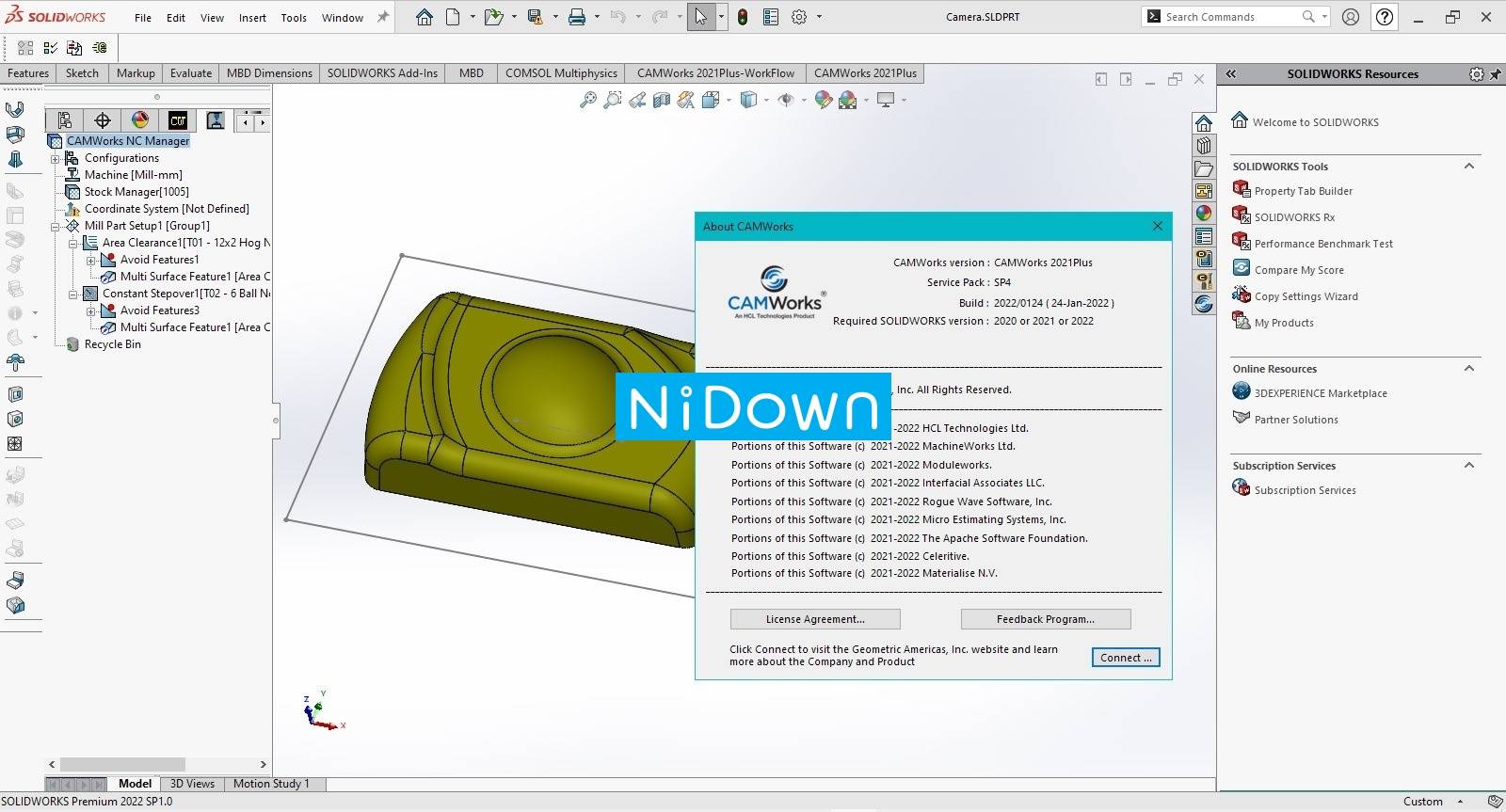
Task: Open the DisplayManager color ball tab
Action: tap(140, 120)
